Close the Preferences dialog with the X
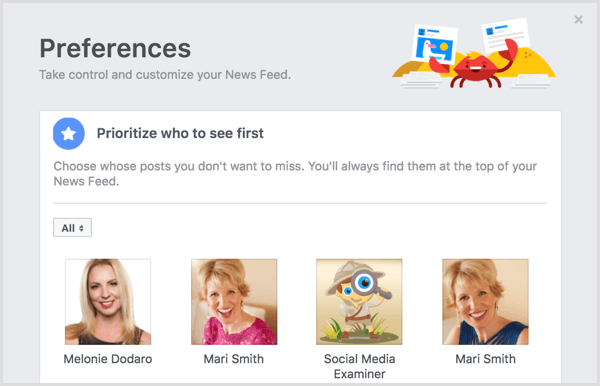Screen dimensions: 600x386 [x=578, y=20]
